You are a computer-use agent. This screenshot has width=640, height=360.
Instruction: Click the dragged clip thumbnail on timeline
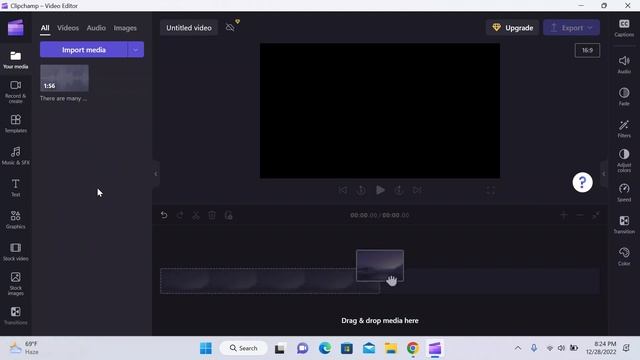click(380, 266)
